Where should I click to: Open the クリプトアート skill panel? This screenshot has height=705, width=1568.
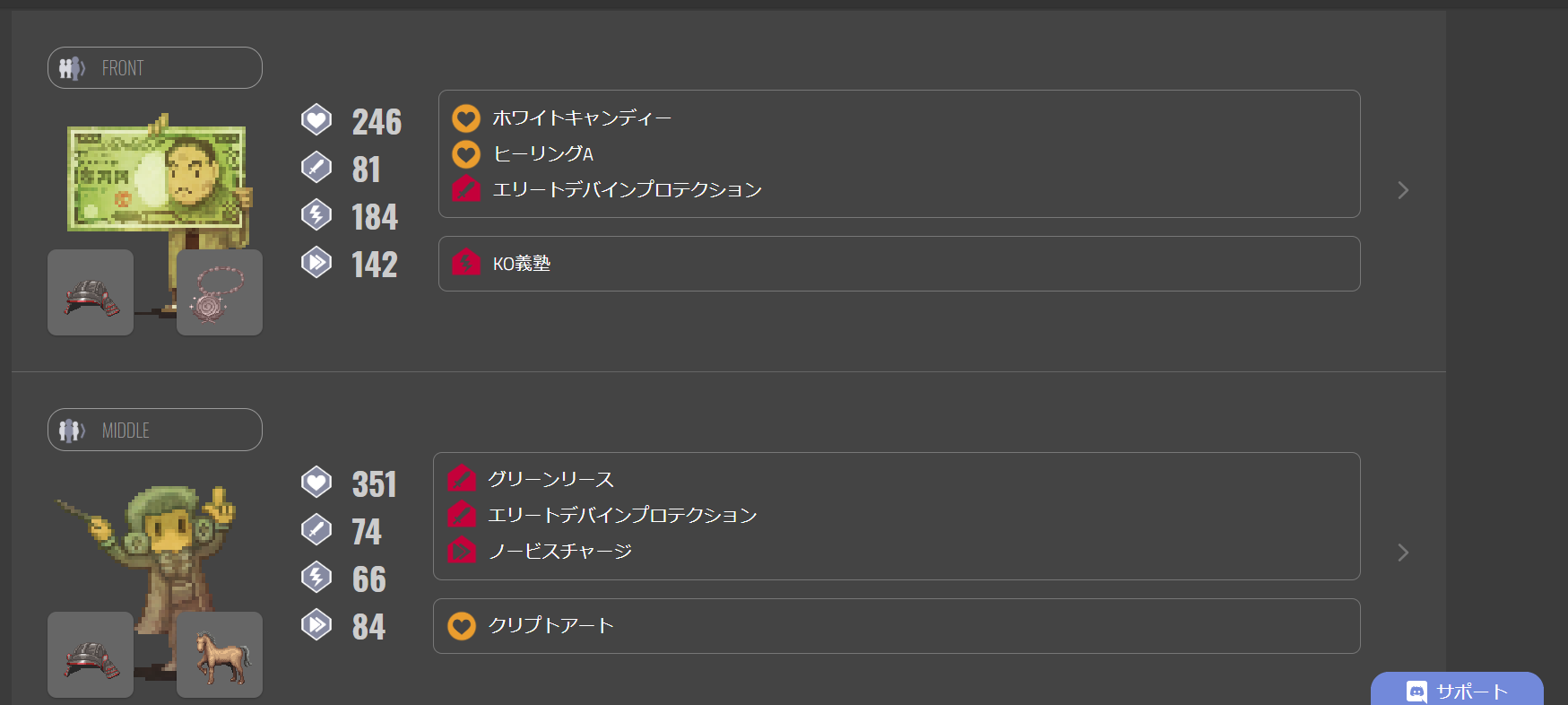897,626
